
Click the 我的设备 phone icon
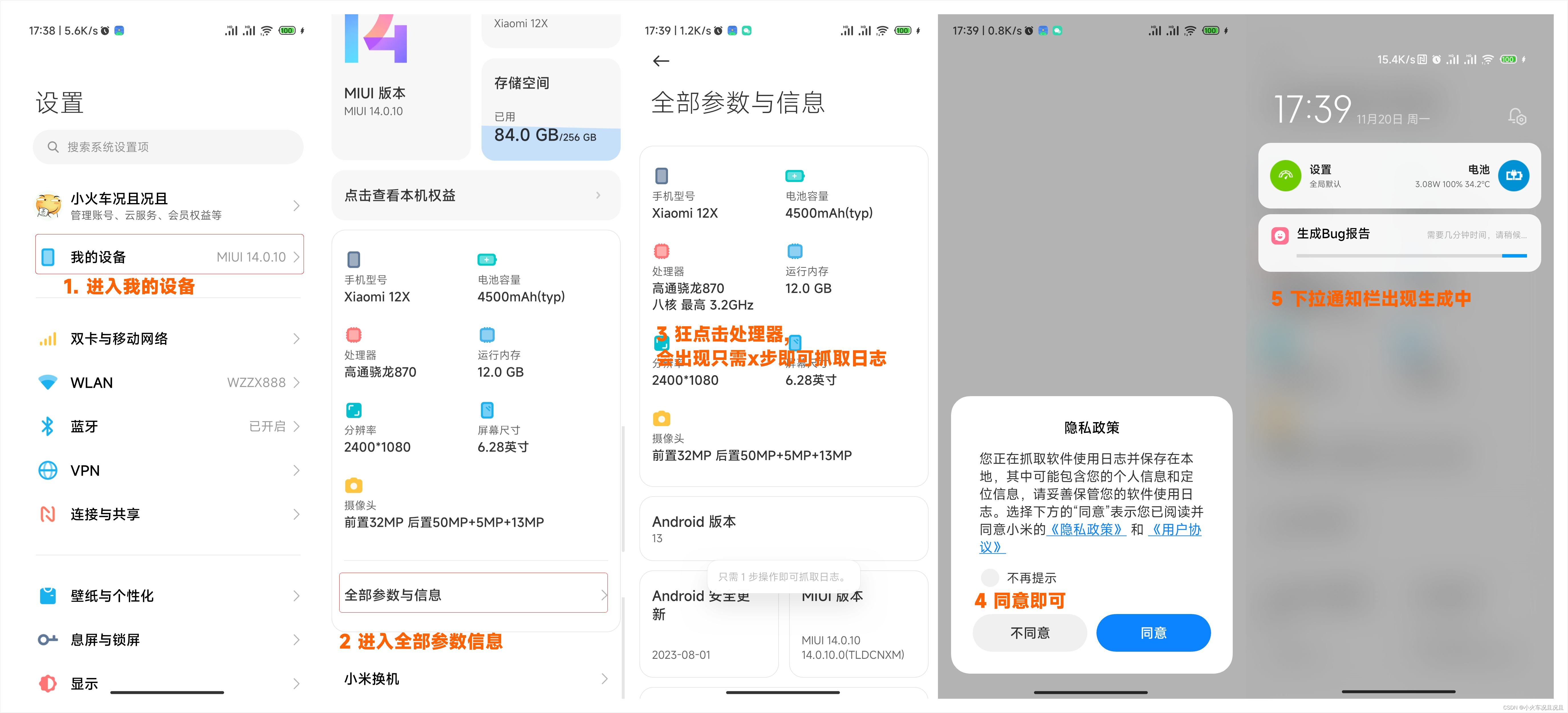pos(48,257)
